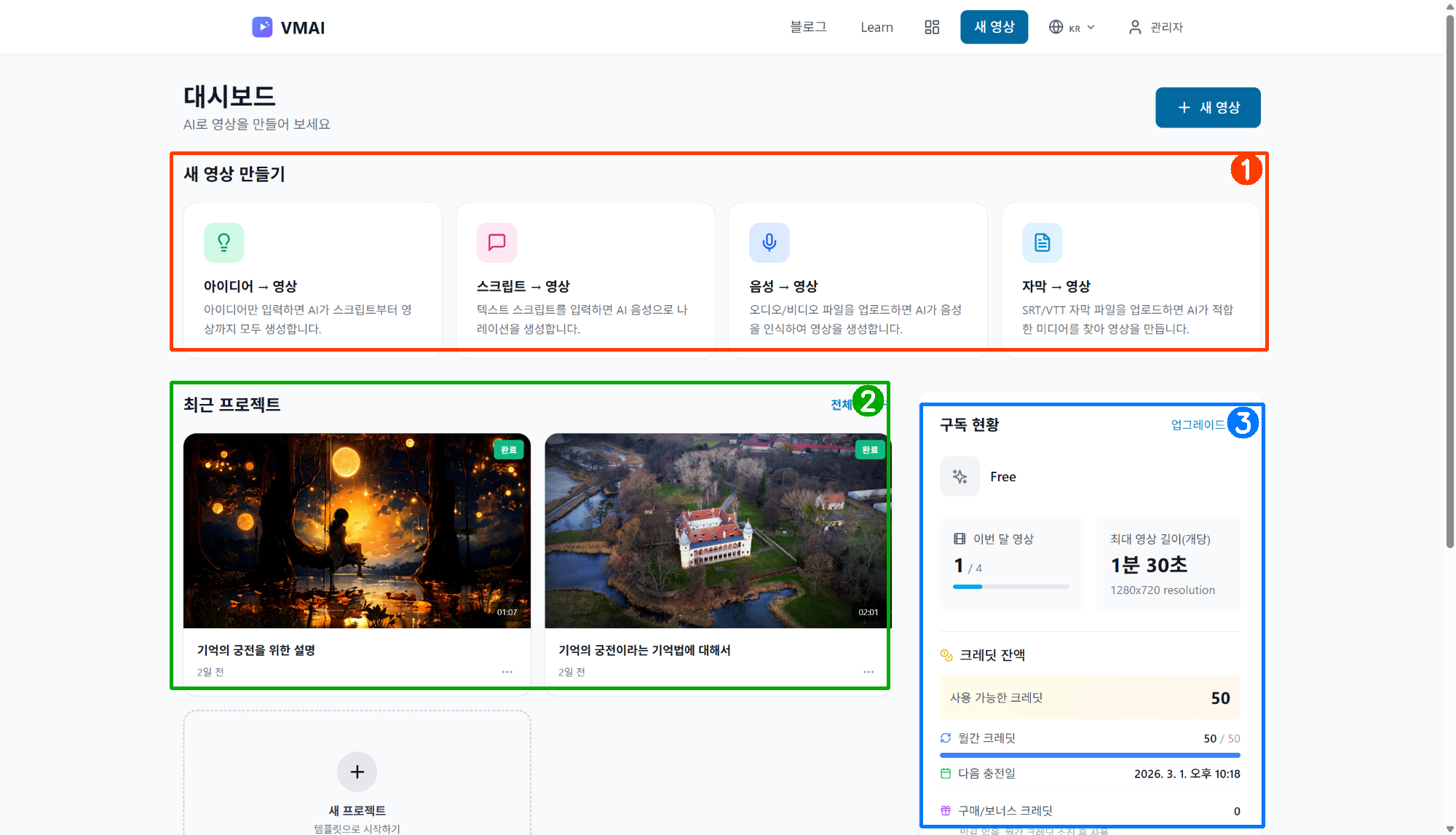Image resolution: width=1456 pixels, height=835 pixels.
Task: Open the 블로그 menu item
Action: pos(807,27)
